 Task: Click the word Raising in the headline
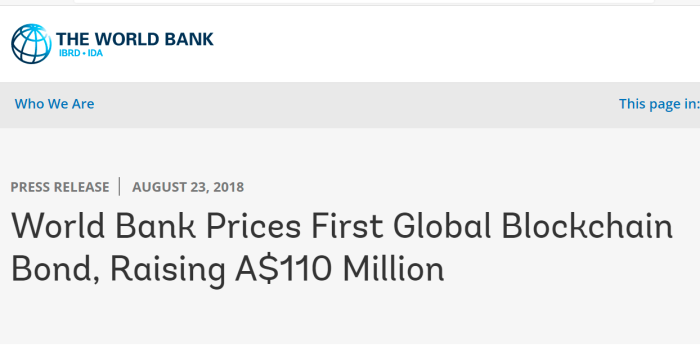(167, 270)
